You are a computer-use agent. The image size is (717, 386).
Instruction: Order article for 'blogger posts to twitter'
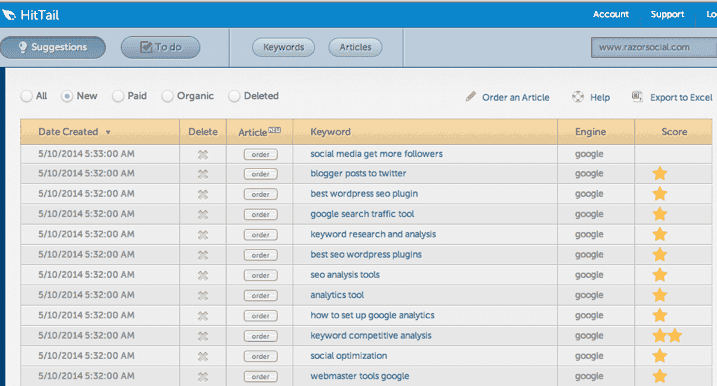coord(261,174)
